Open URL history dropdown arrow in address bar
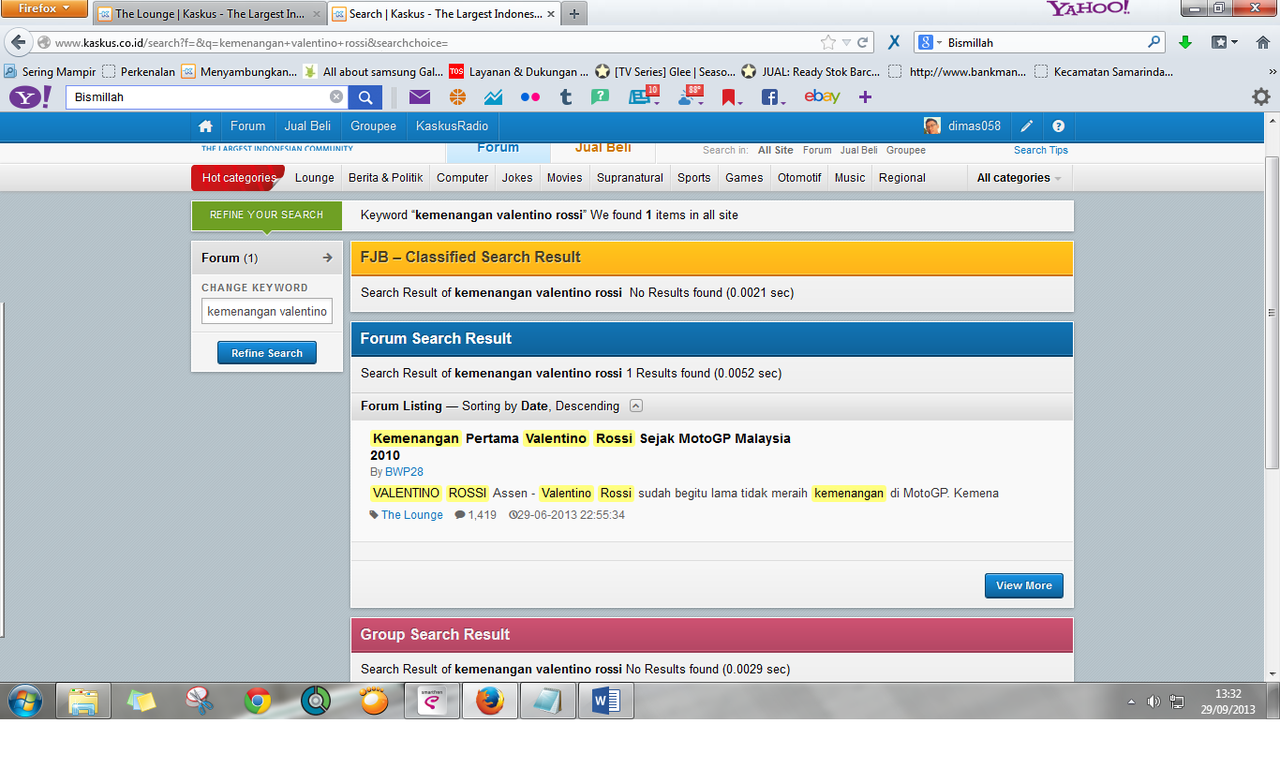 tap(846, 43)
